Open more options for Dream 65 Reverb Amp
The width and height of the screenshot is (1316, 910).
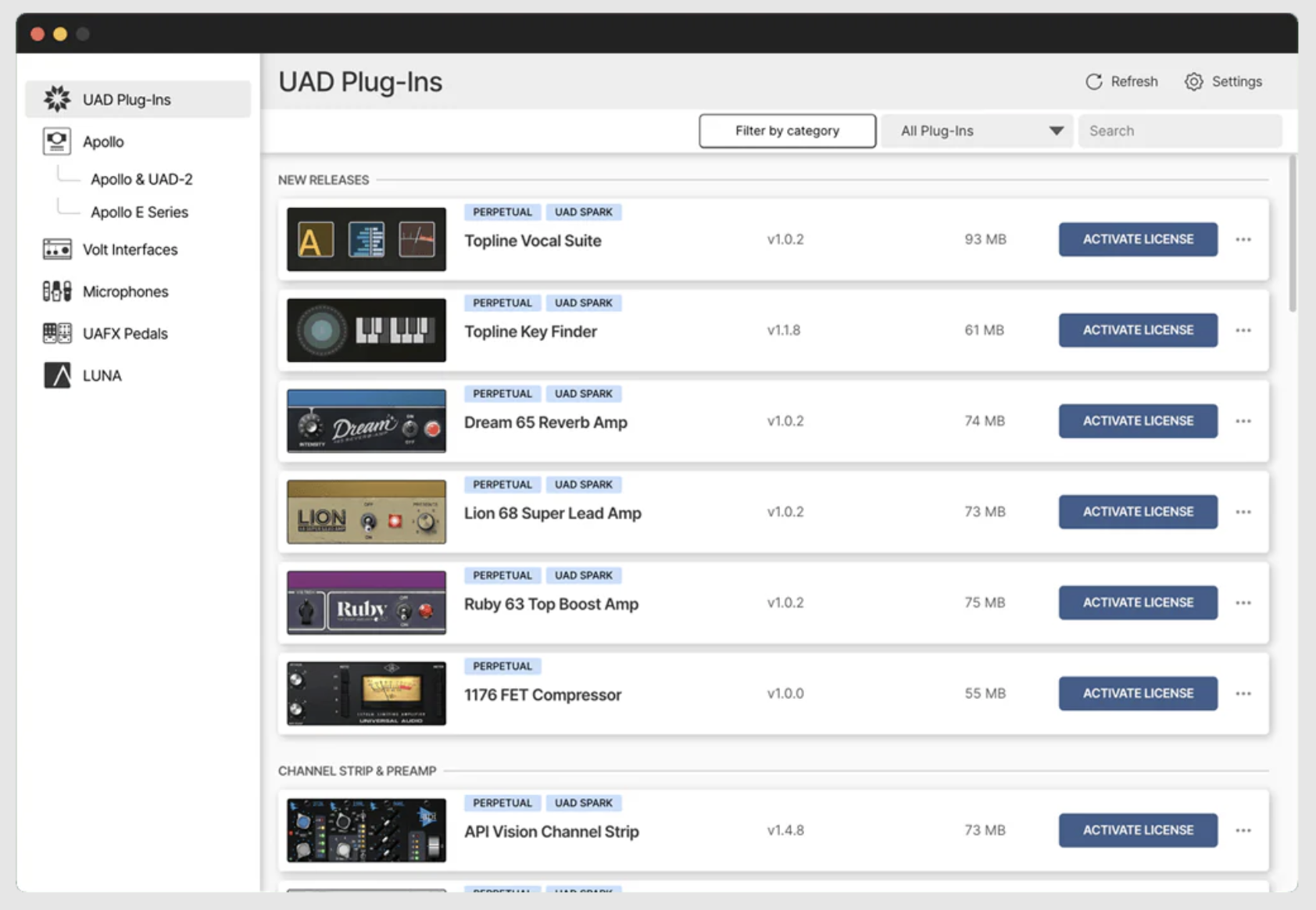[x=1243, y=421]
